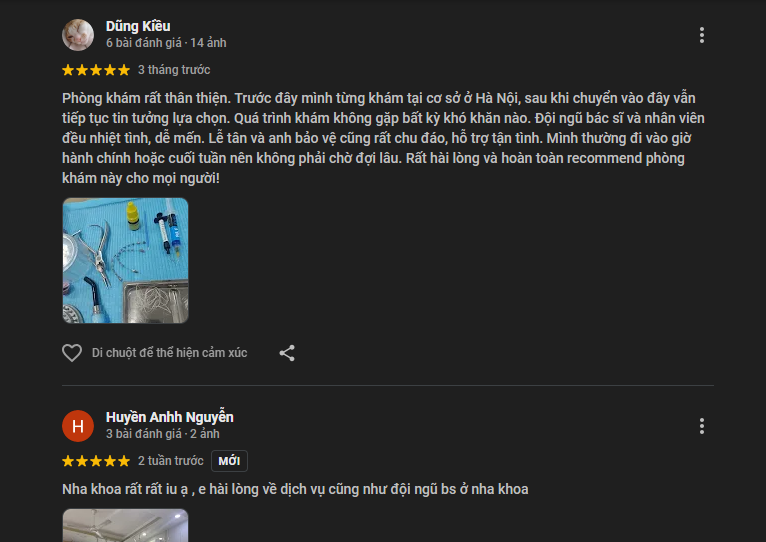Click the 'Di chuột để thể hiện cảm xúc' label

170,353
